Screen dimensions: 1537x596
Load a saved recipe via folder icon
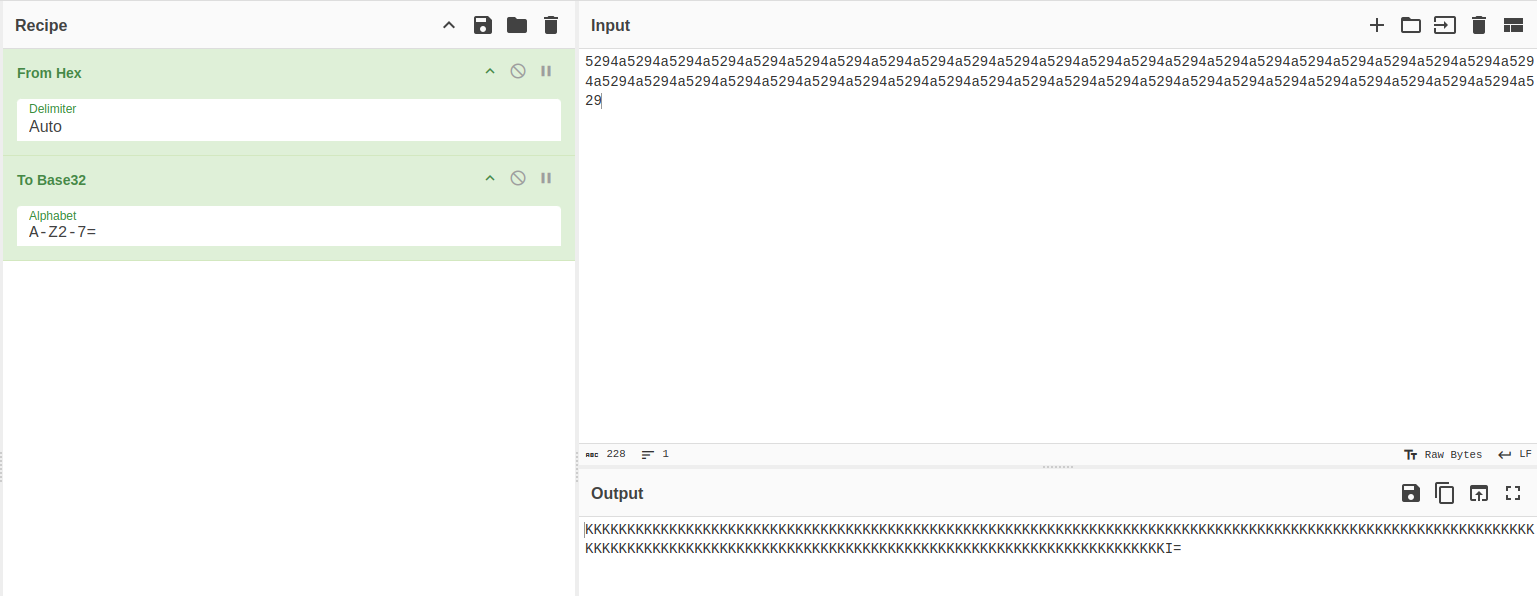516,25
